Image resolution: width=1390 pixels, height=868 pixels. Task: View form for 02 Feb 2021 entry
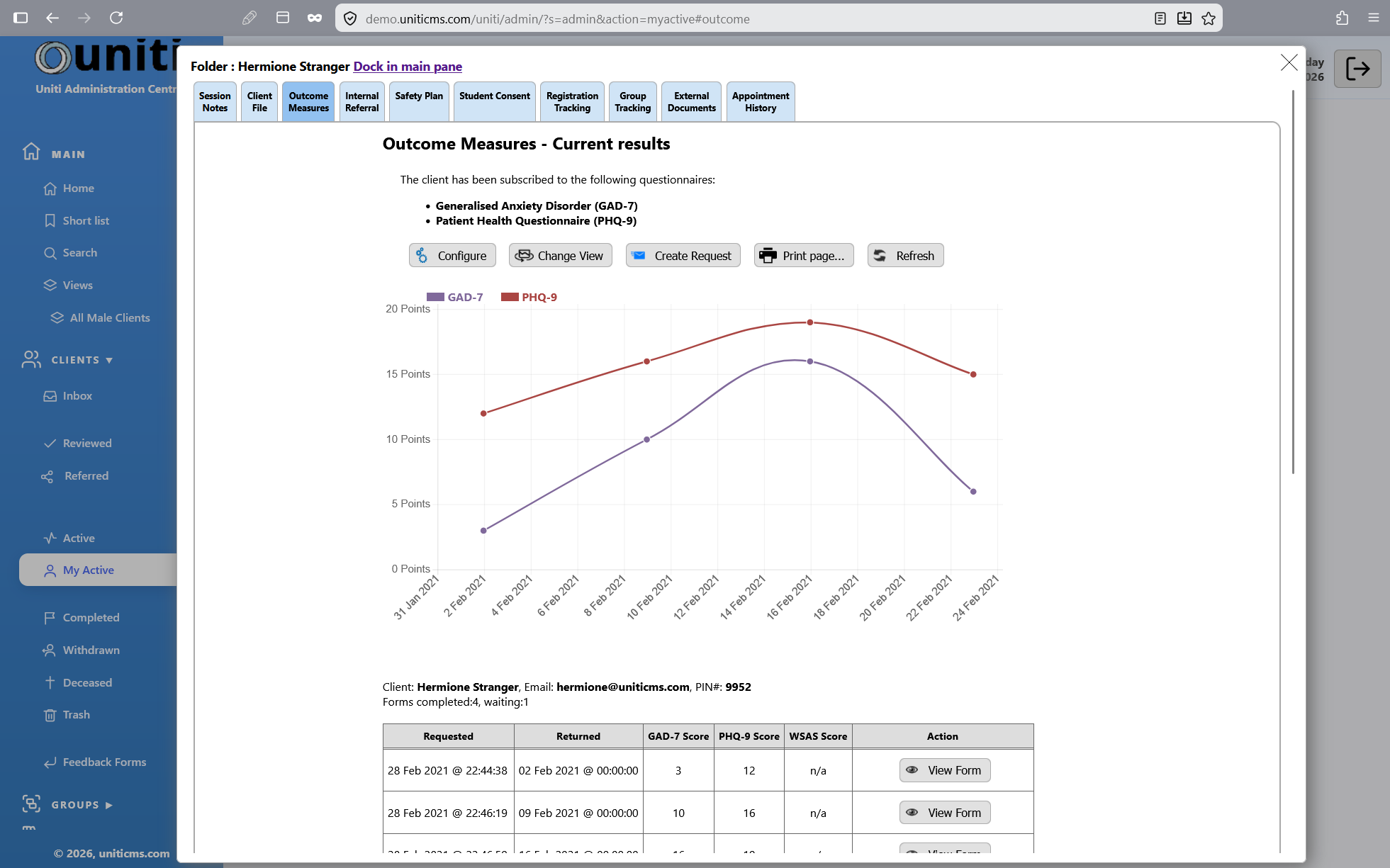[x=945, y=770]
